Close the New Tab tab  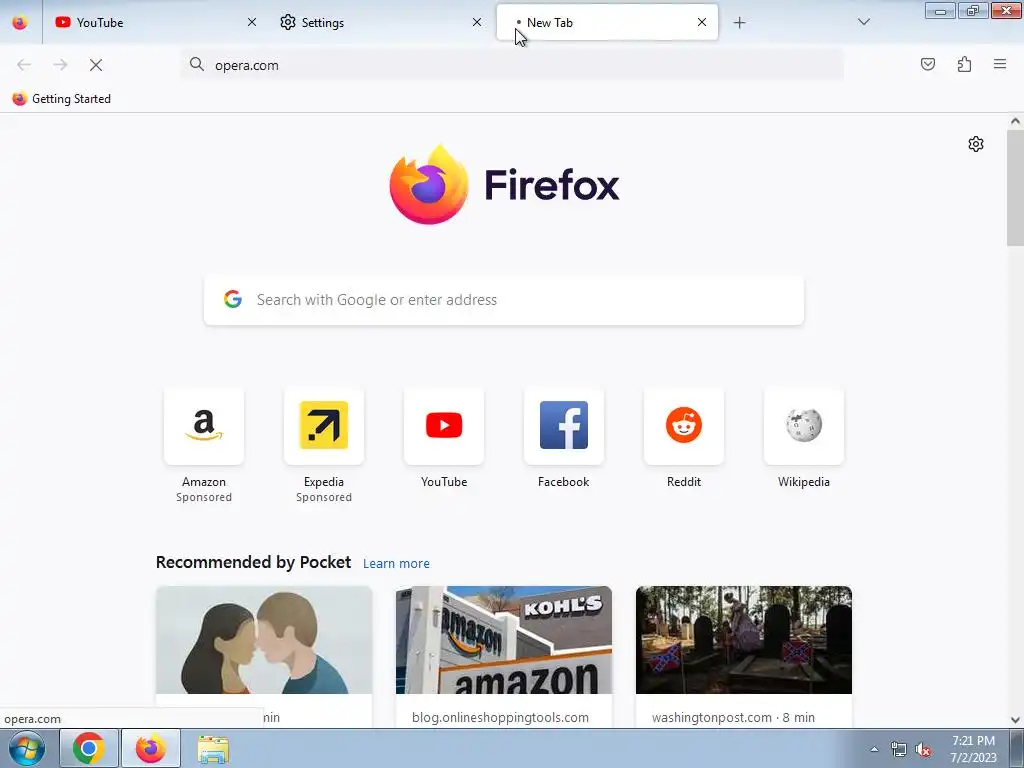[702, 22]
